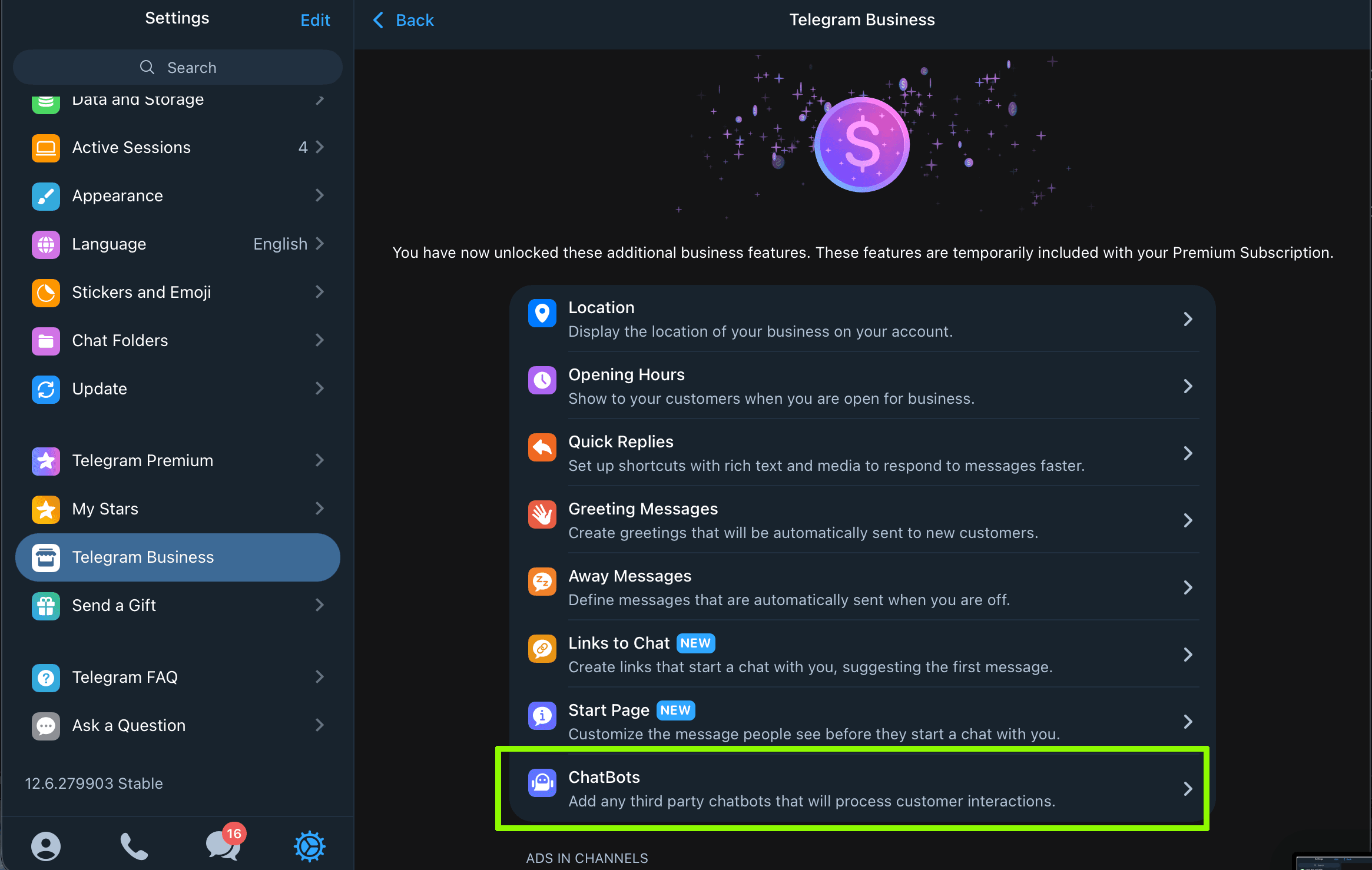Open Chats tab with 16 badge

(226, 842)
